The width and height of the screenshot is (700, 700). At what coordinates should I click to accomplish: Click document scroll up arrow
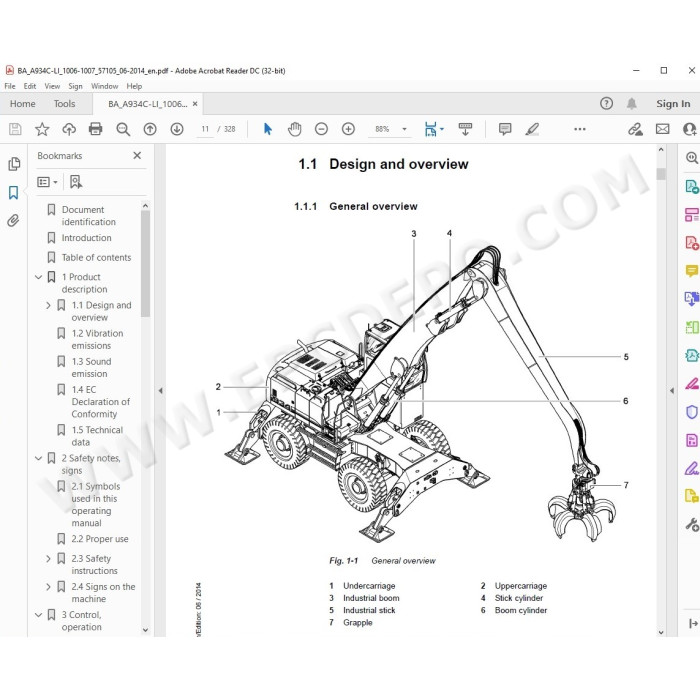(661, 150)
